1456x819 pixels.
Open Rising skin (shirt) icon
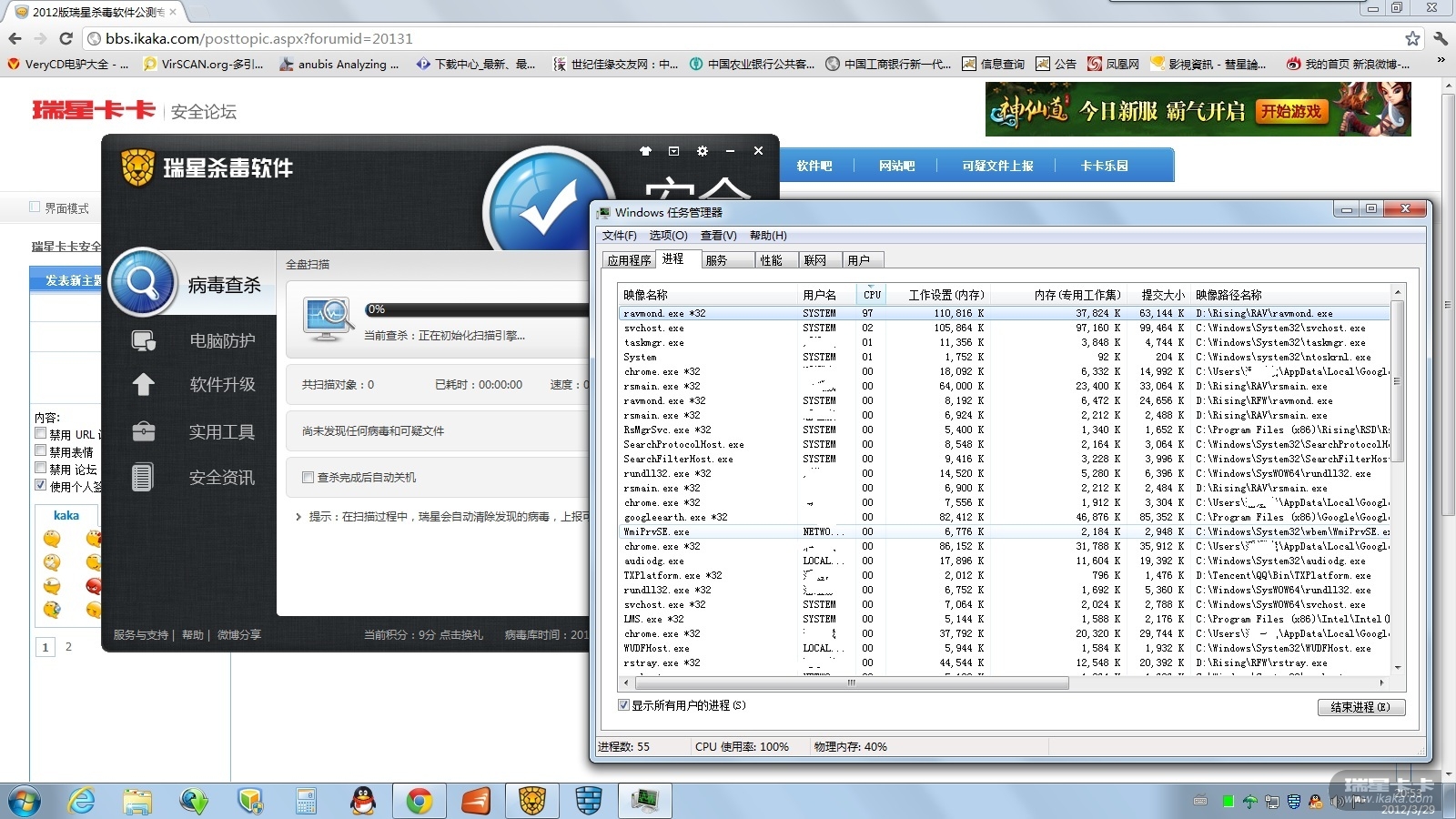[645, 151]
